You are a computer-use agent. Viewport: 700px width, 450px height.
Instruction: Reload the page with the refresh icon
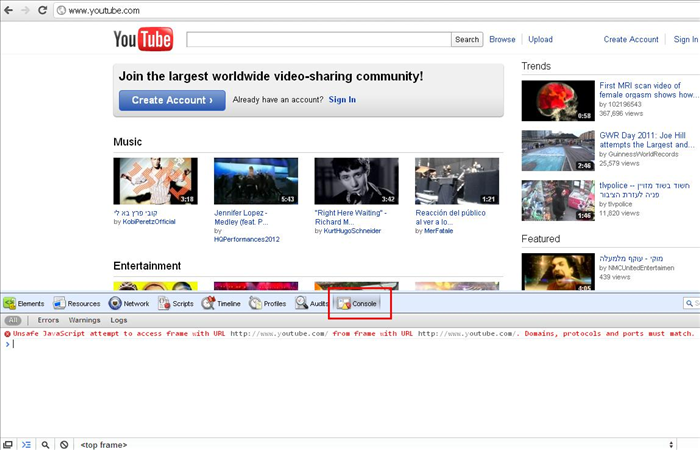(42, 10)
